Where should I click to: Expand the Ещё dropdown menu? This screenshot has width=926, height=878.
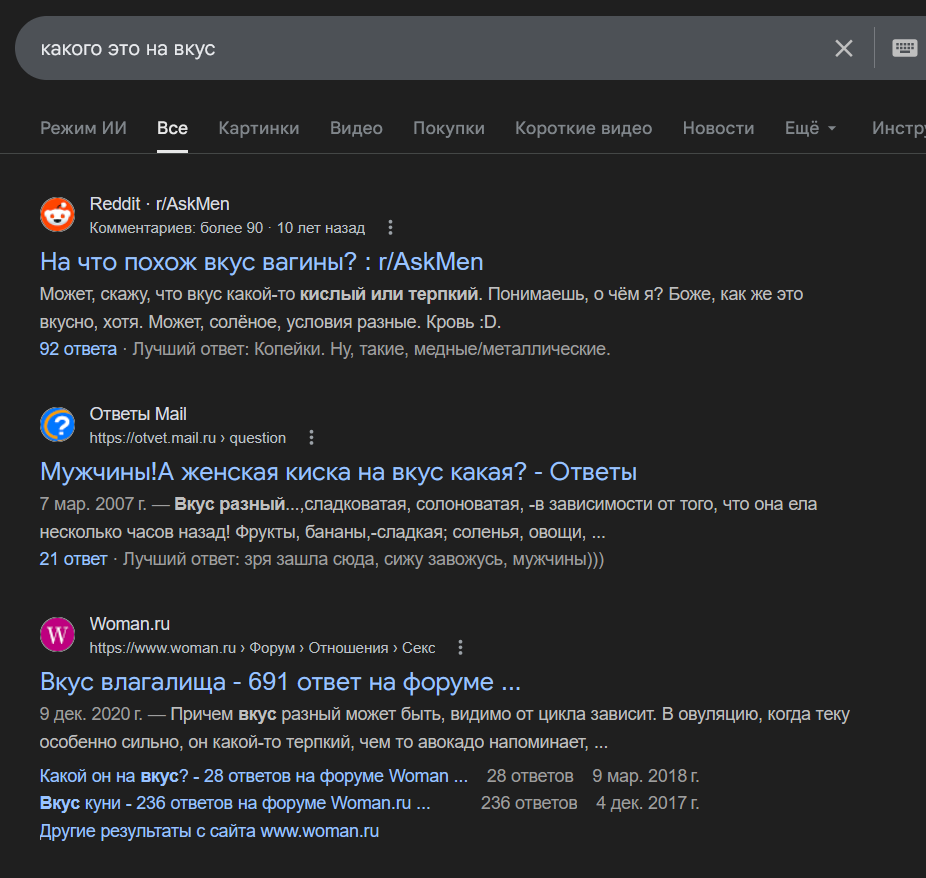[810, 128]
